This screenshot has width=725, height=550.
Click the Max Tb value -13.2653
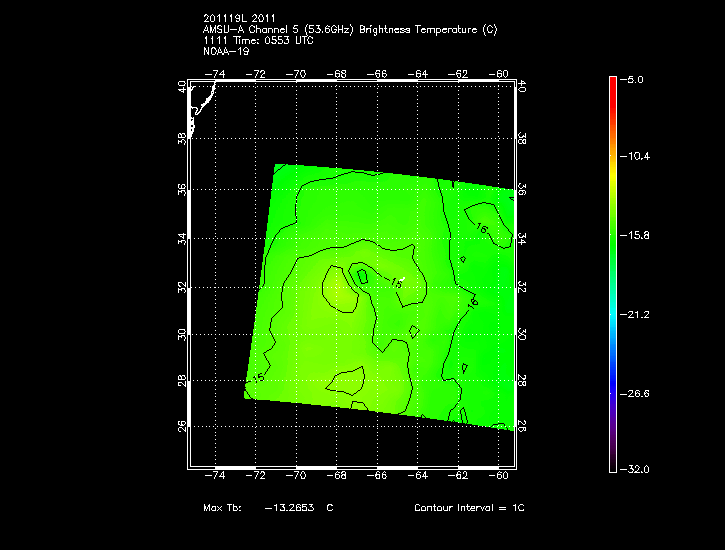pyautogui.click(x=286, y=508)
